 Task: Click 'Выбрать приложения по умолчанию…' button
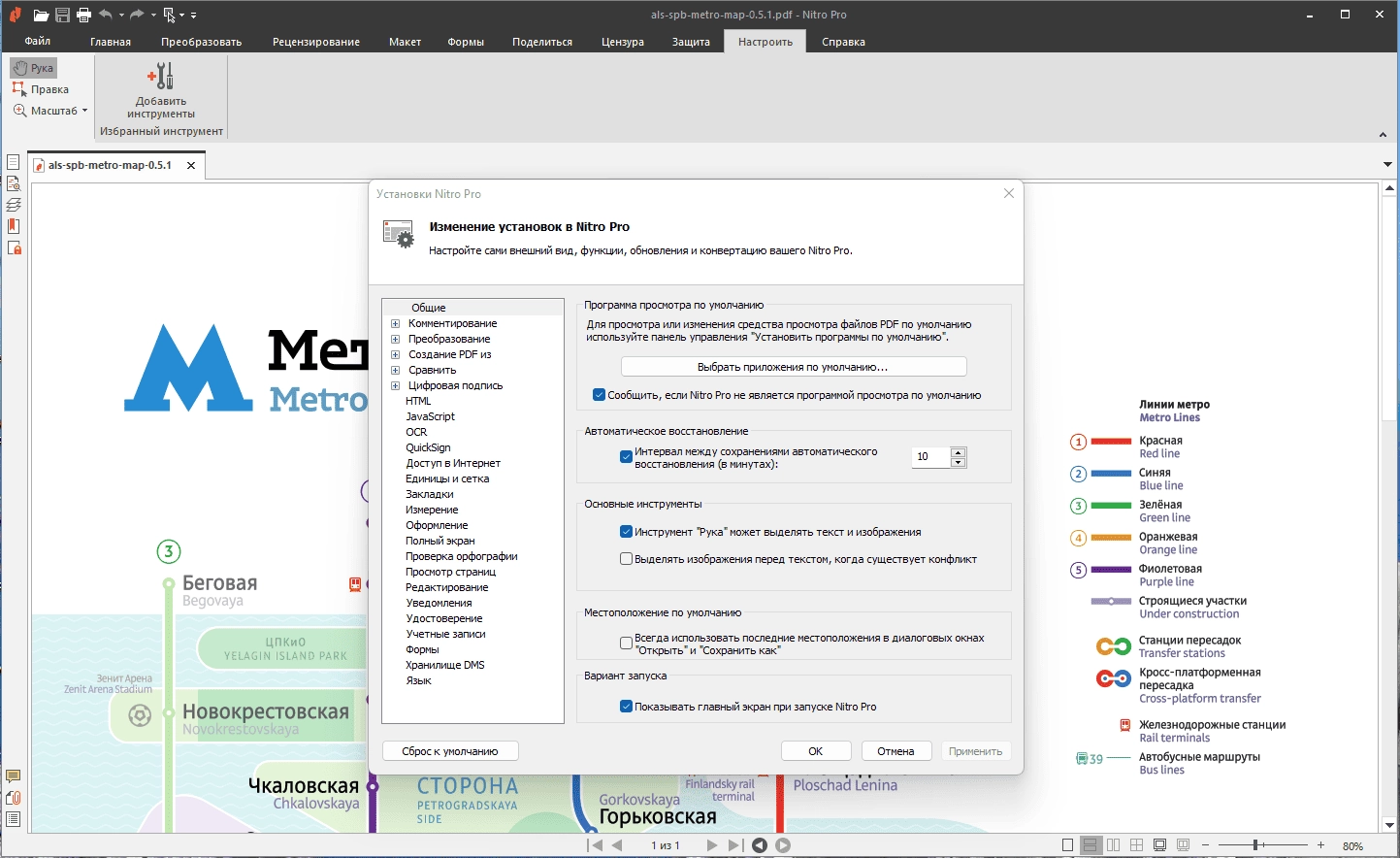tap(794, 367)
